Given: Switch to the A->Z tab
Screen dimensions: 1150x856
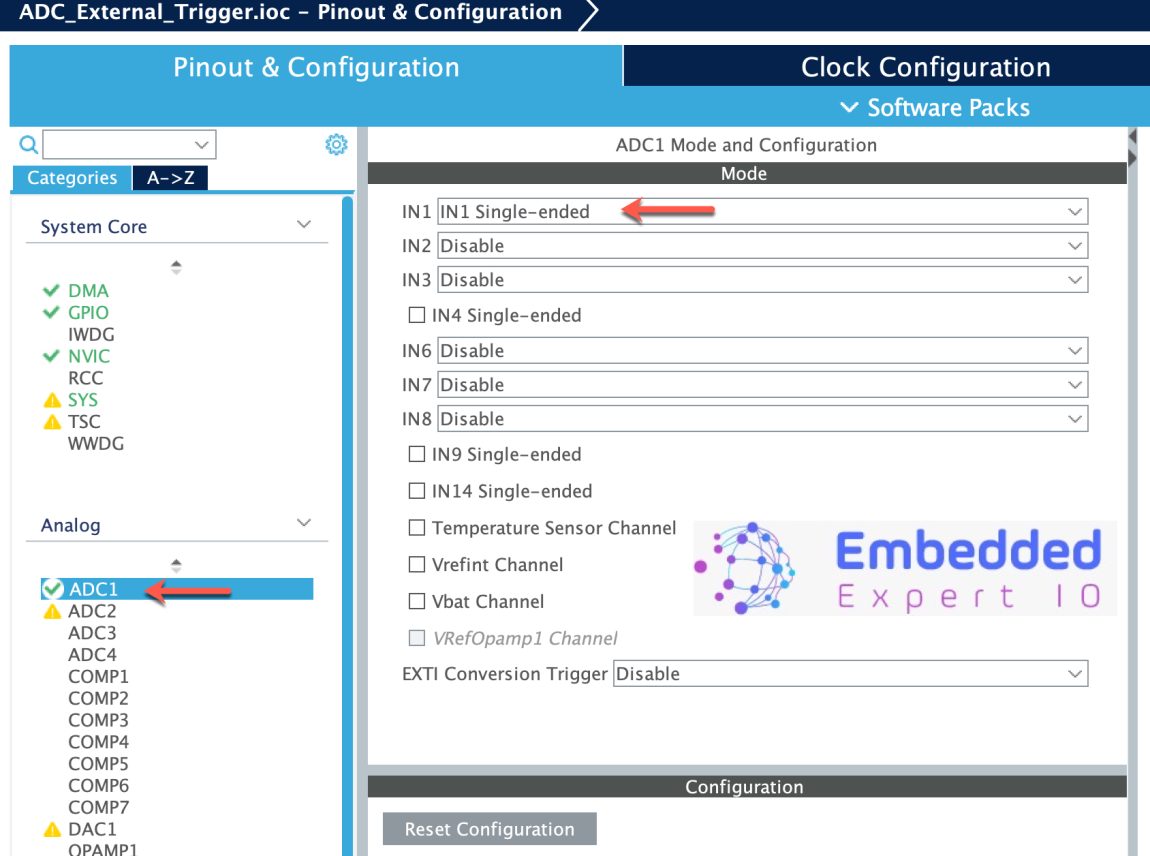Looking at the screenshot, I should [170, 178].
